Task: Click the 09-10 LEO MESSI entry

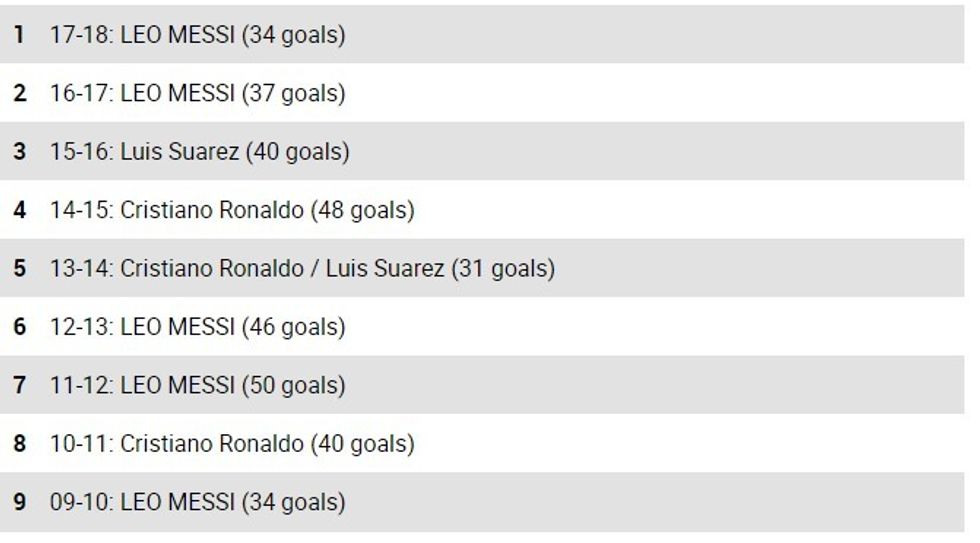Action: pyautogui.click(x=197, y=502)
